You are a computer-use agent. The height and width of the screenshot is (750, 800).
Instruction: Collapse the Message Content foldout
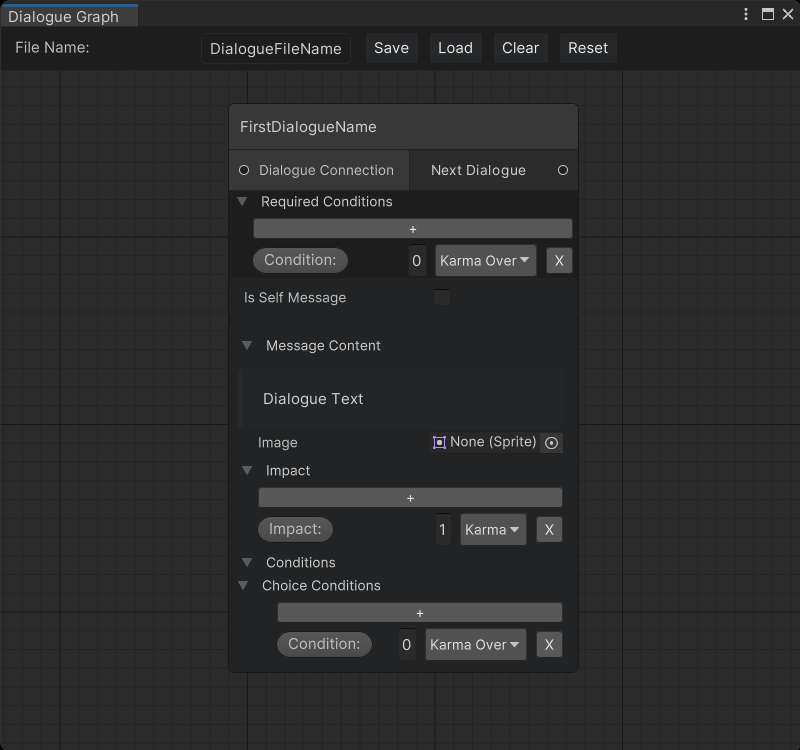point(247,346)
